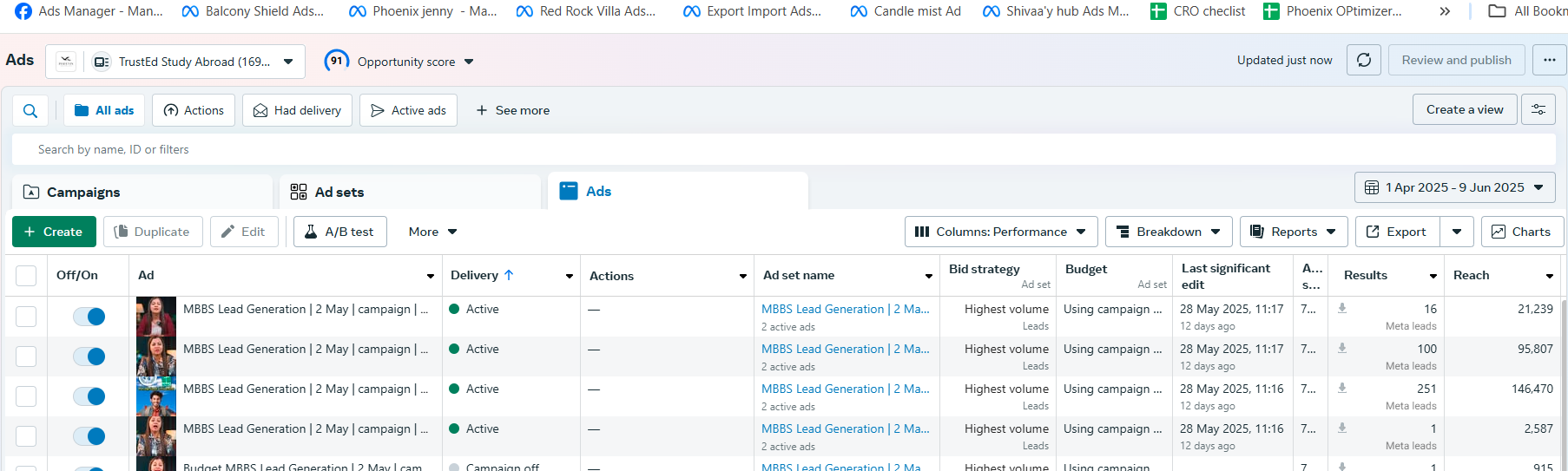Click Review and publish button
This screenshot has height=471, width=1568.
pos(1456,60)
